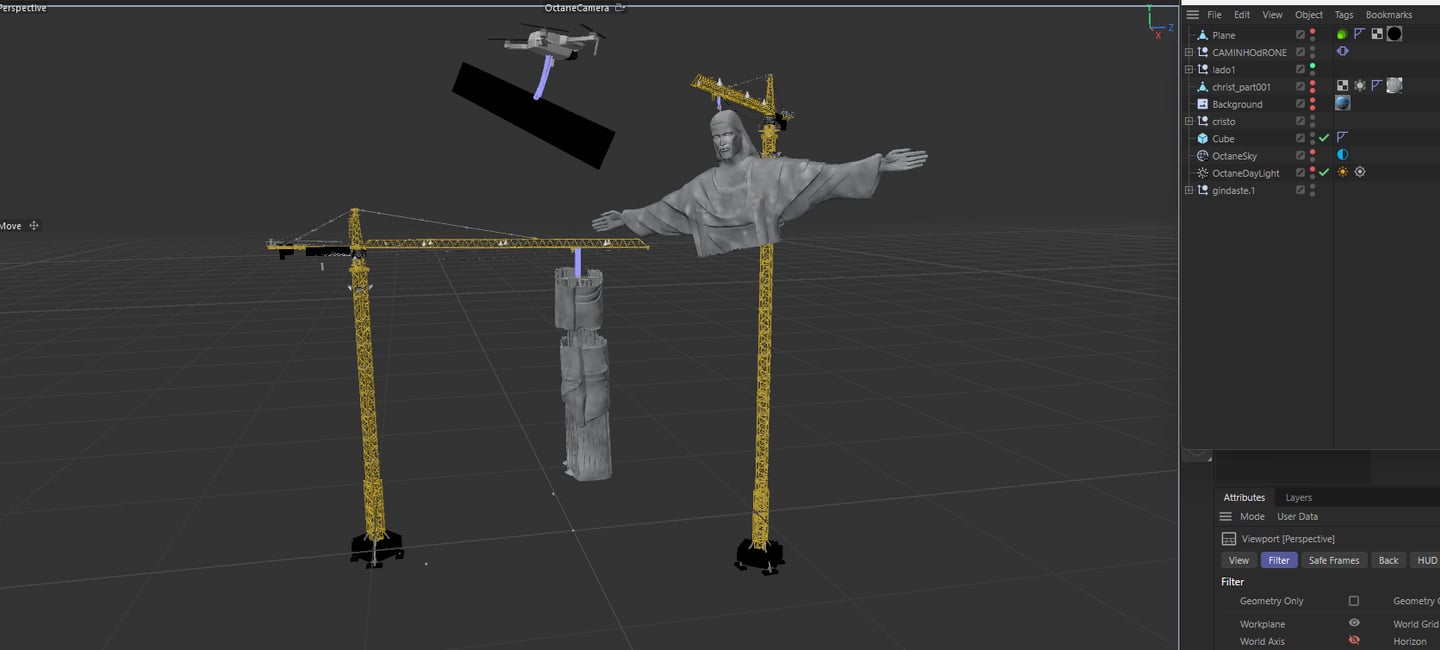The height and width of the screenshot is (650, 1440).
Task: Select the blue sphere material tag on Background
Action: 1342,103
